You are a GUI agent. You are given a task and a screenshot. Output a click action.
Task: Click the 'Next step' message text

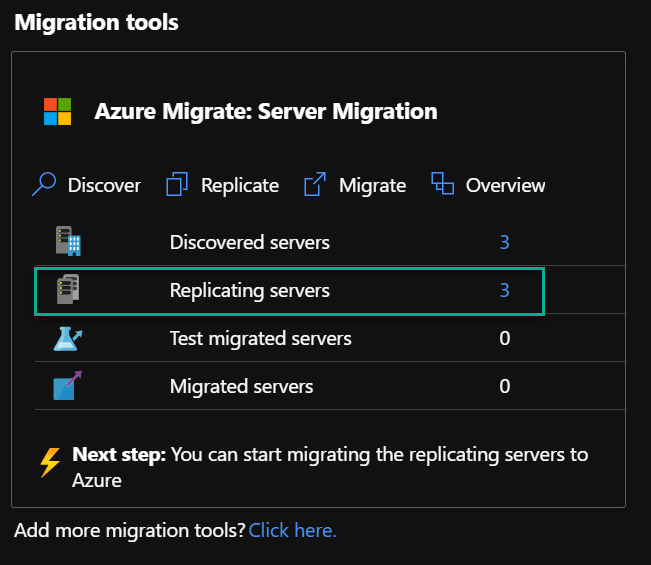(x=330, y=467)
